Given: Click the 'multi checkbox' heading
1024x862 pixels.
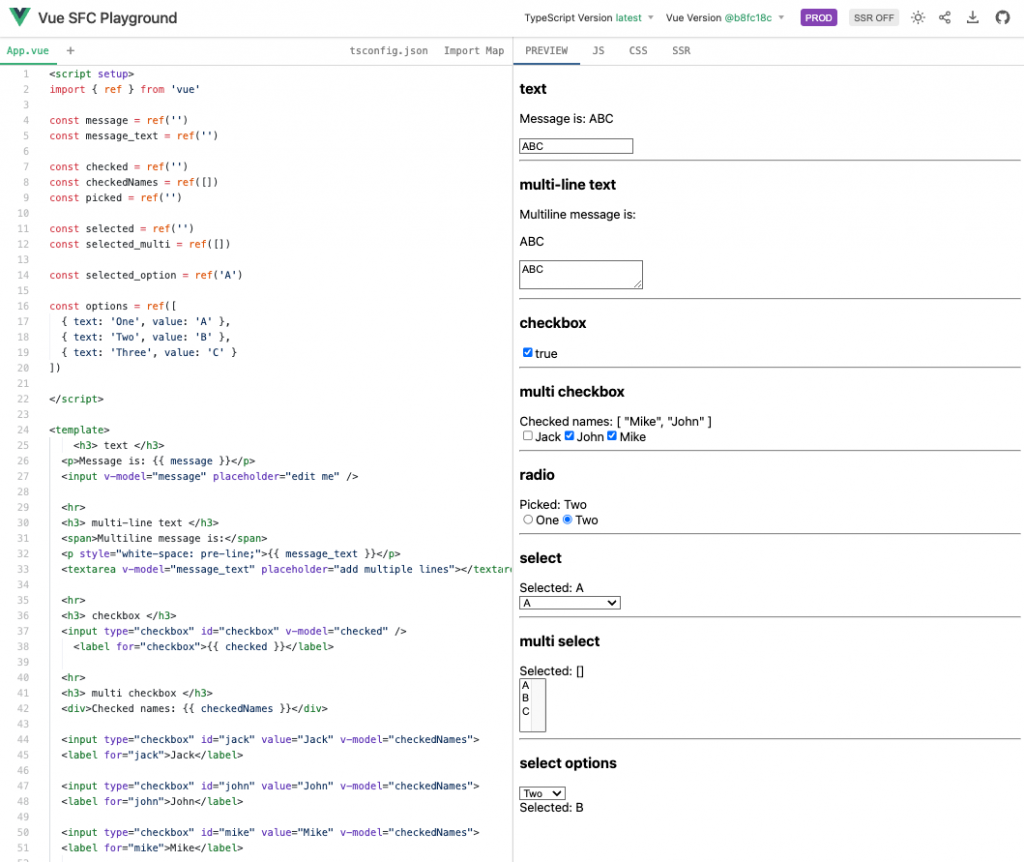Looking at the screenshot, I should tap(571, 392).
